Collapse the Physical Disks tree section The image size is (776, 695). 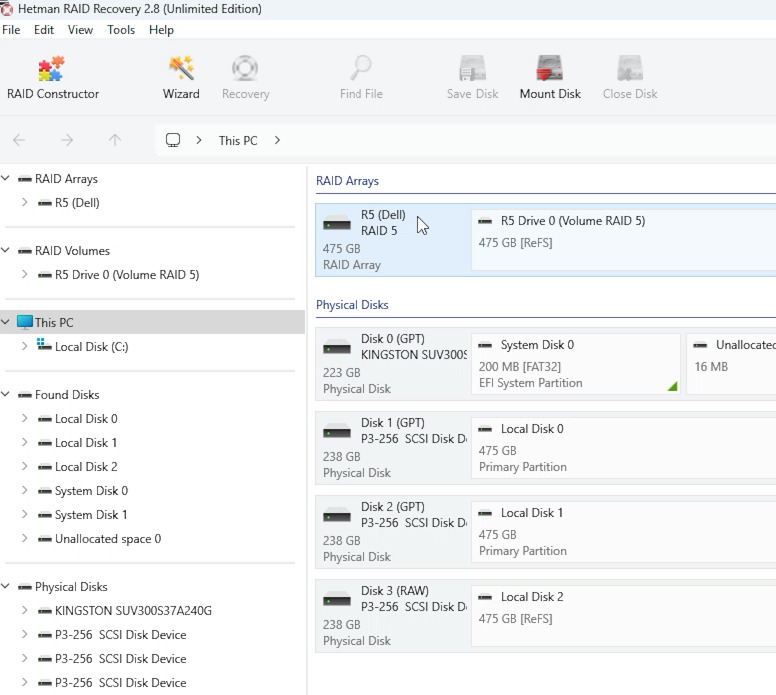[5, 586]
